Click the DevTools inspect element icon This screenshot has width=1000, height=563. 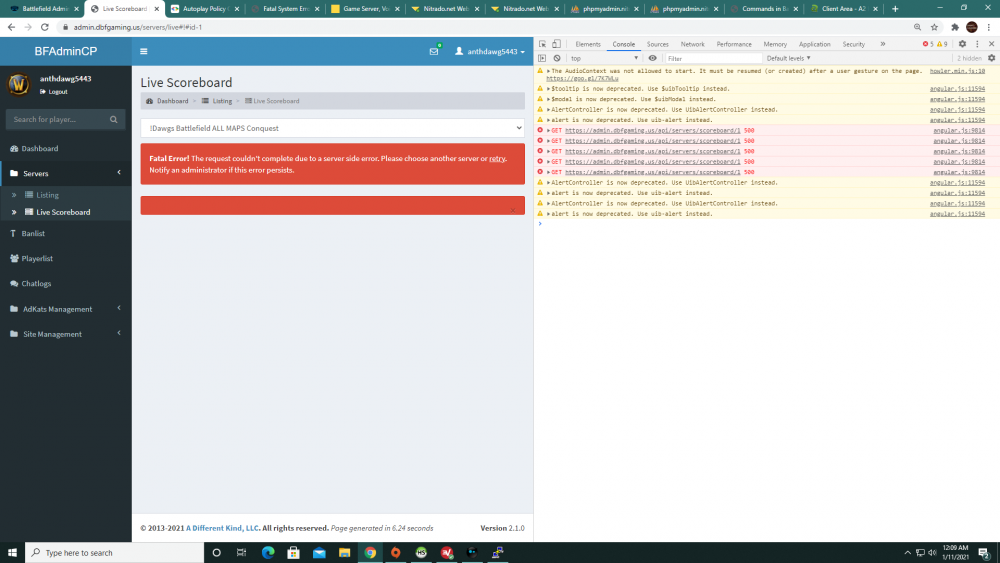click(542, 44)
